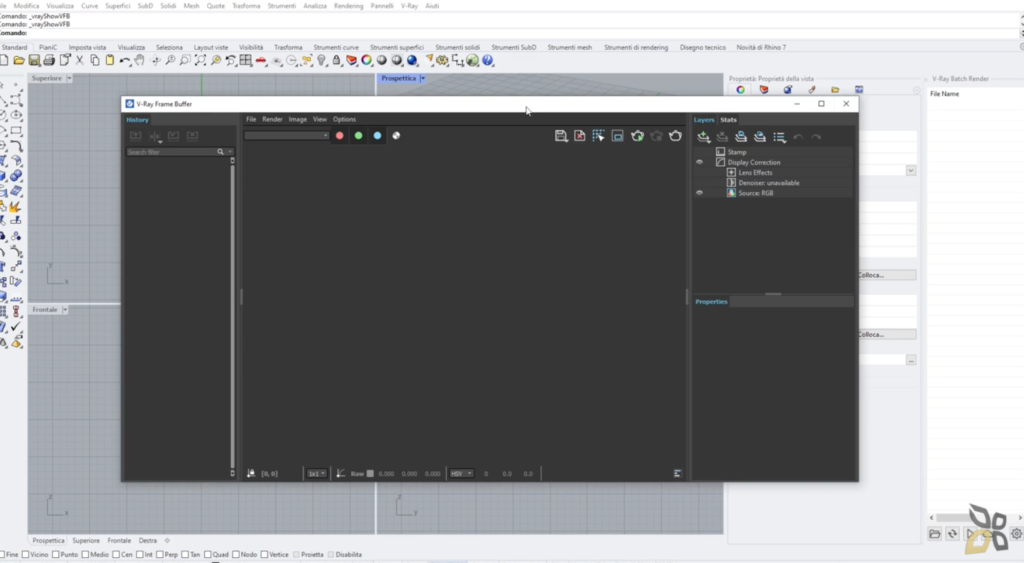Click the Render teapot icon

click(675, 136)
